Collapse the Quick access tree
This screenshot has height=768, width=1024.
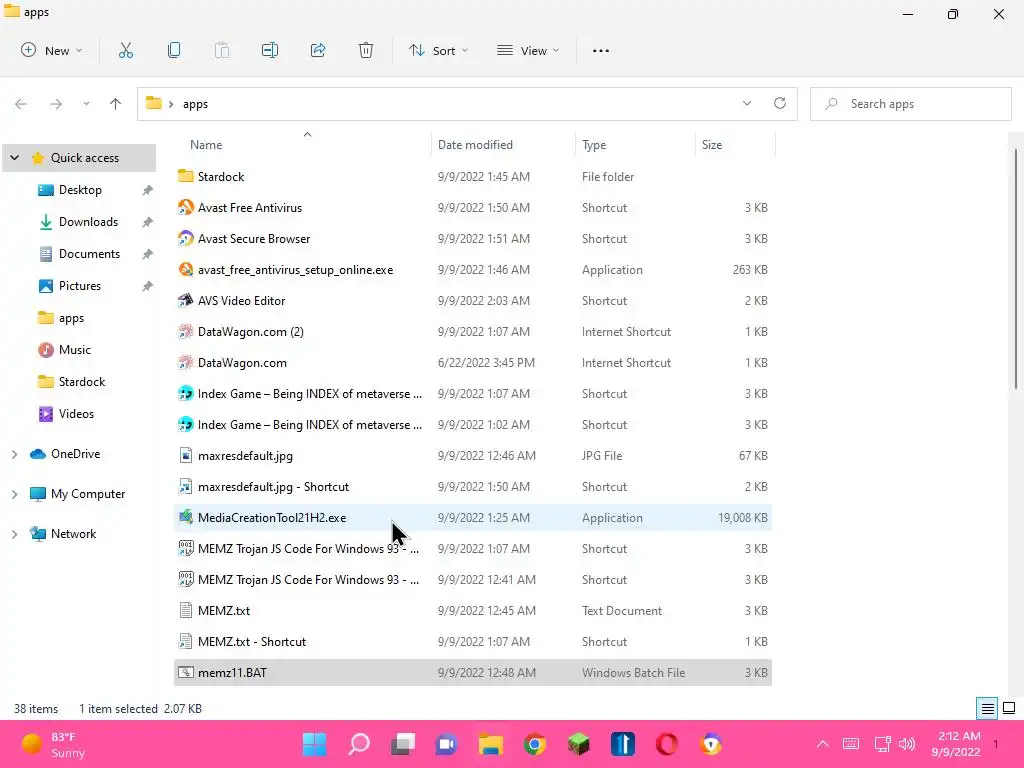click(14, 157)
